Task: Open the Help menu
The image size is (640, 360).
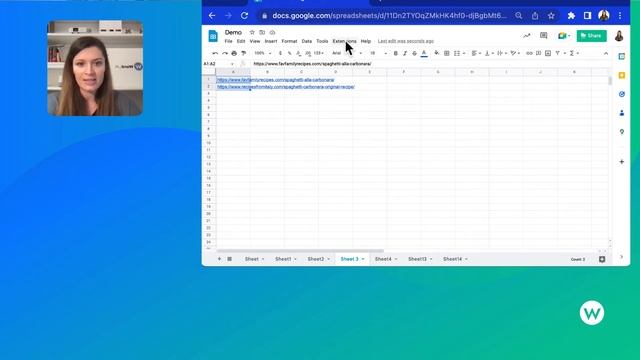Action: (x=366, y=41)
